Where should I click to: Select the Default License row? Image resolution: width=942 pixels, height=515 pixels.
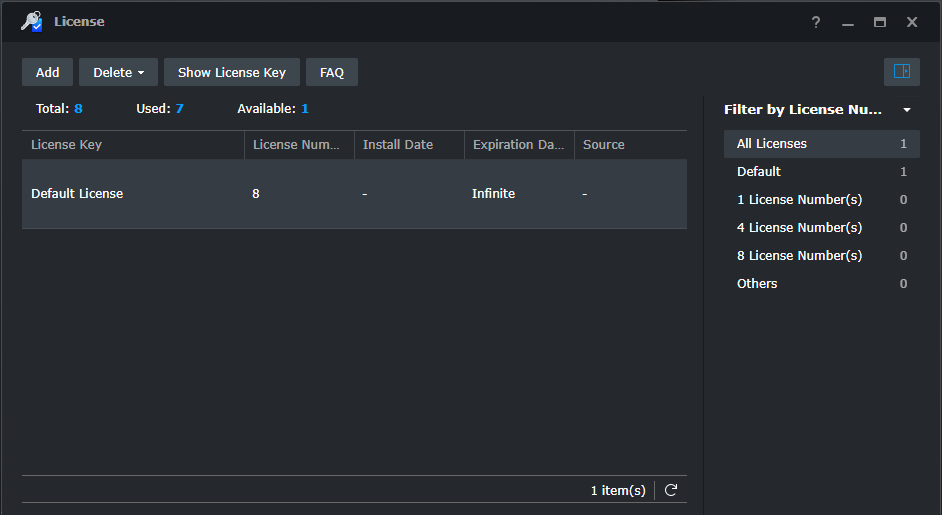pos(354,194)
